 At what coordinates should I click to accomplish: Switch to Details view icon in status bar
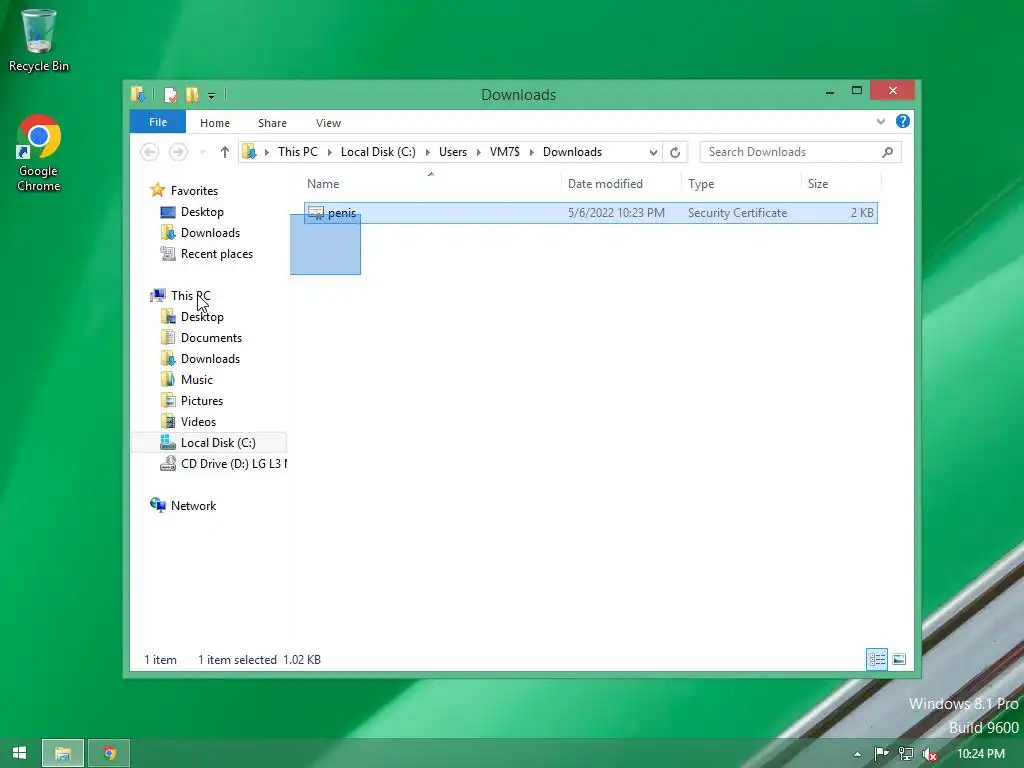coord(876,660)
